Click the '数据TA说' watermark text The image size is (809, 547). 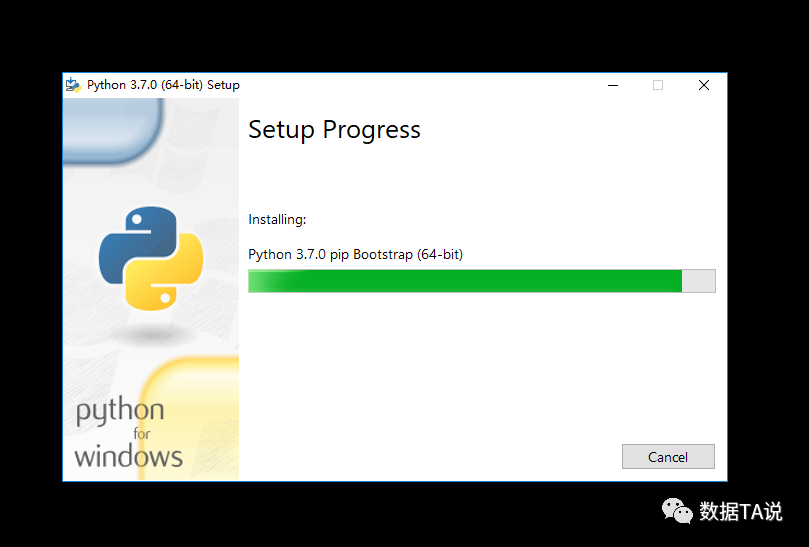740,511
